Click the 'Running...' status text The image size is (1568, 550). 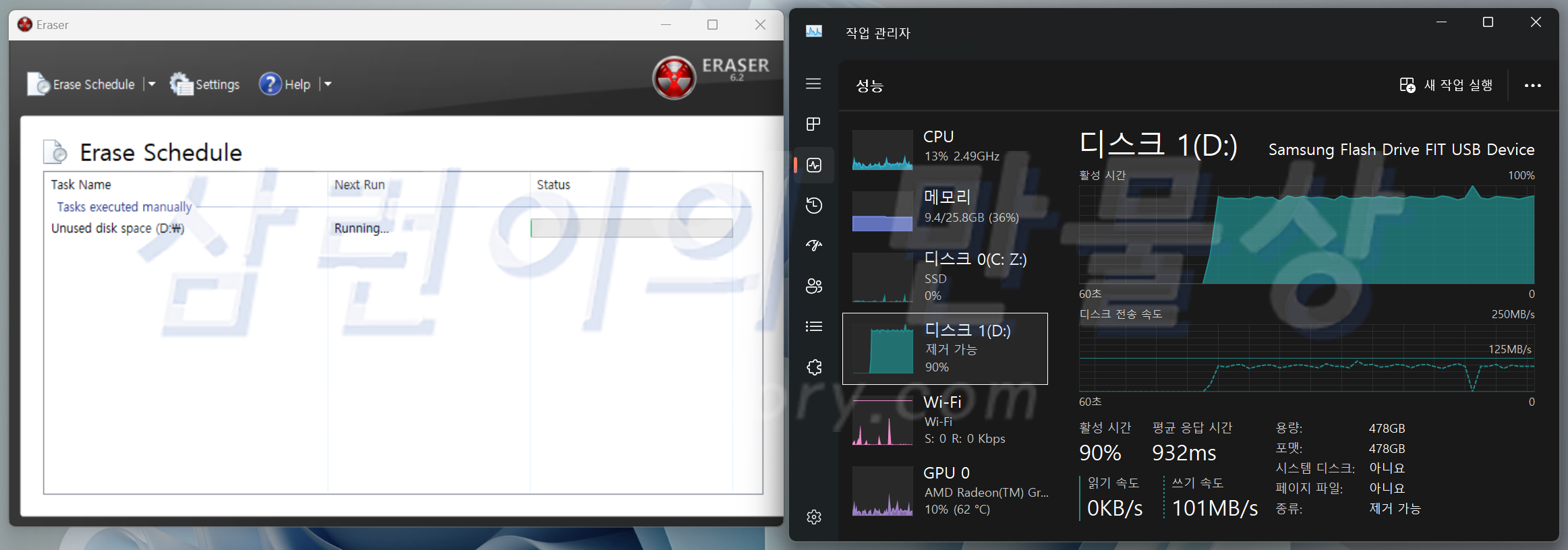[361, 228]
